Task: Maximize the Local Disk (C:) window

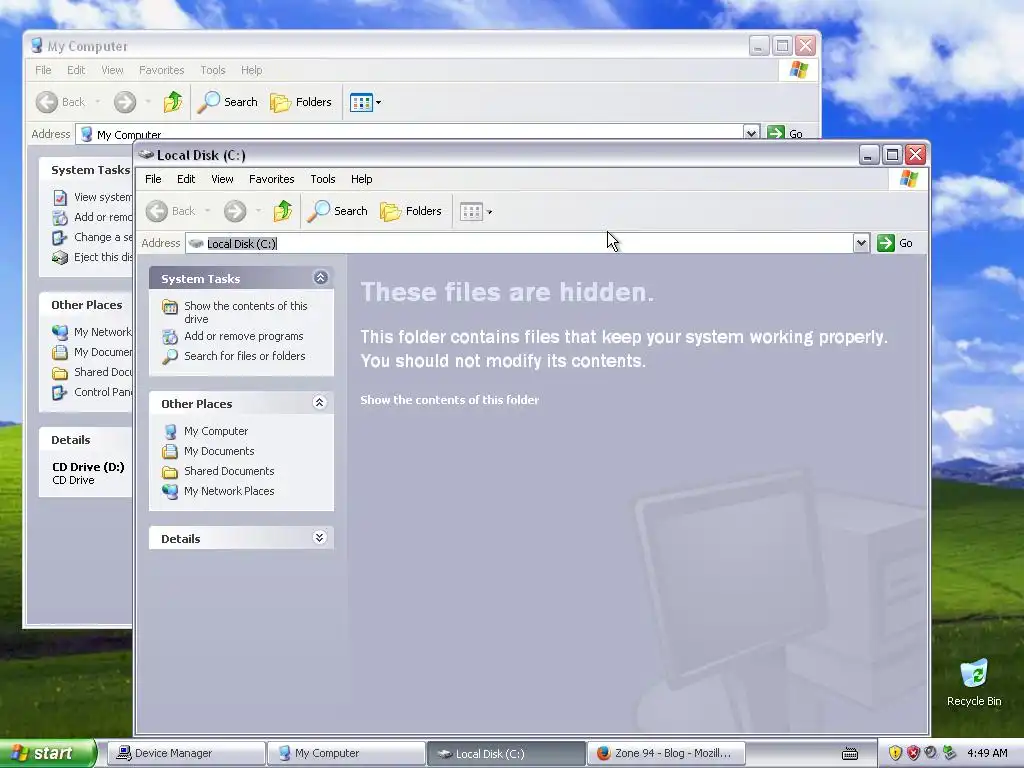Action: click(891, 155)
